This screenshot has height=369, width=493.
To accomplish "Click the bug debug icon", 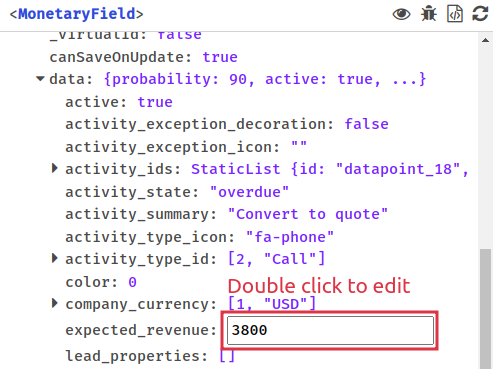I will 429,14.
